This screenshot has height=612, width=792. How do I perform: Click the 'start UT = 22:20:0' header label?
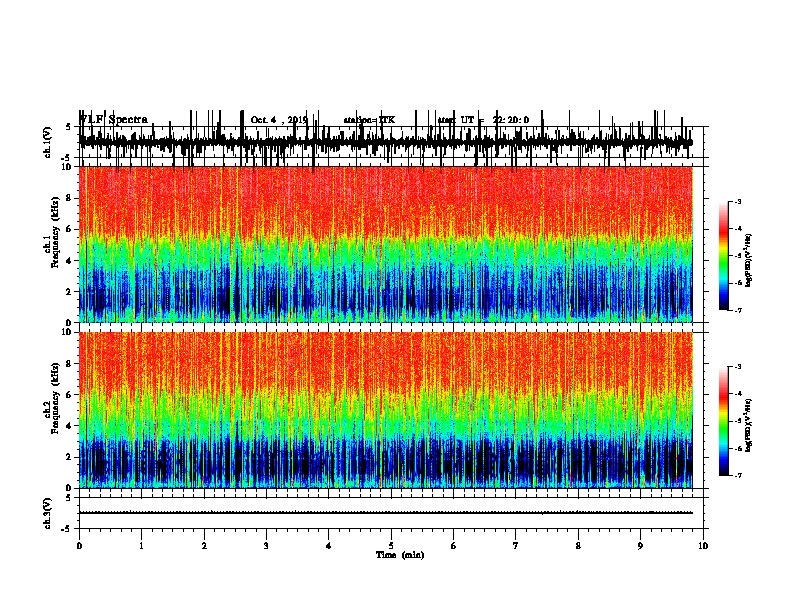pyautogui.click(x=483, y=120)
